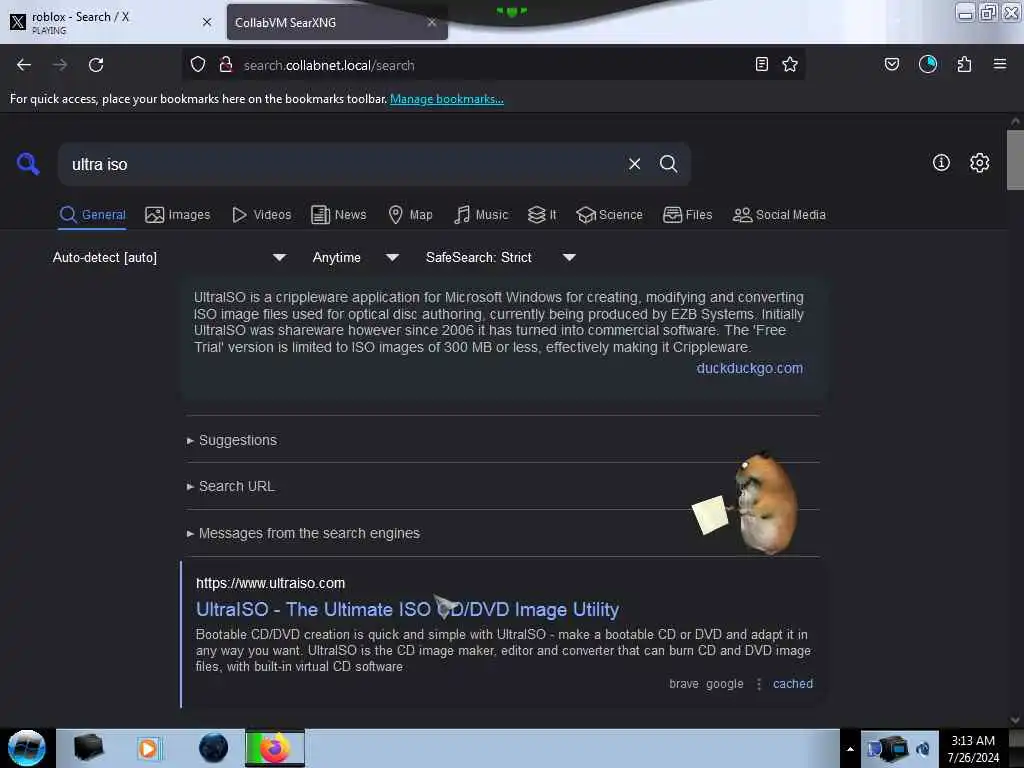This screenshot has height=768, width=1024.
Task: Open the SearXNG about info icon
Action: [941, 163]
